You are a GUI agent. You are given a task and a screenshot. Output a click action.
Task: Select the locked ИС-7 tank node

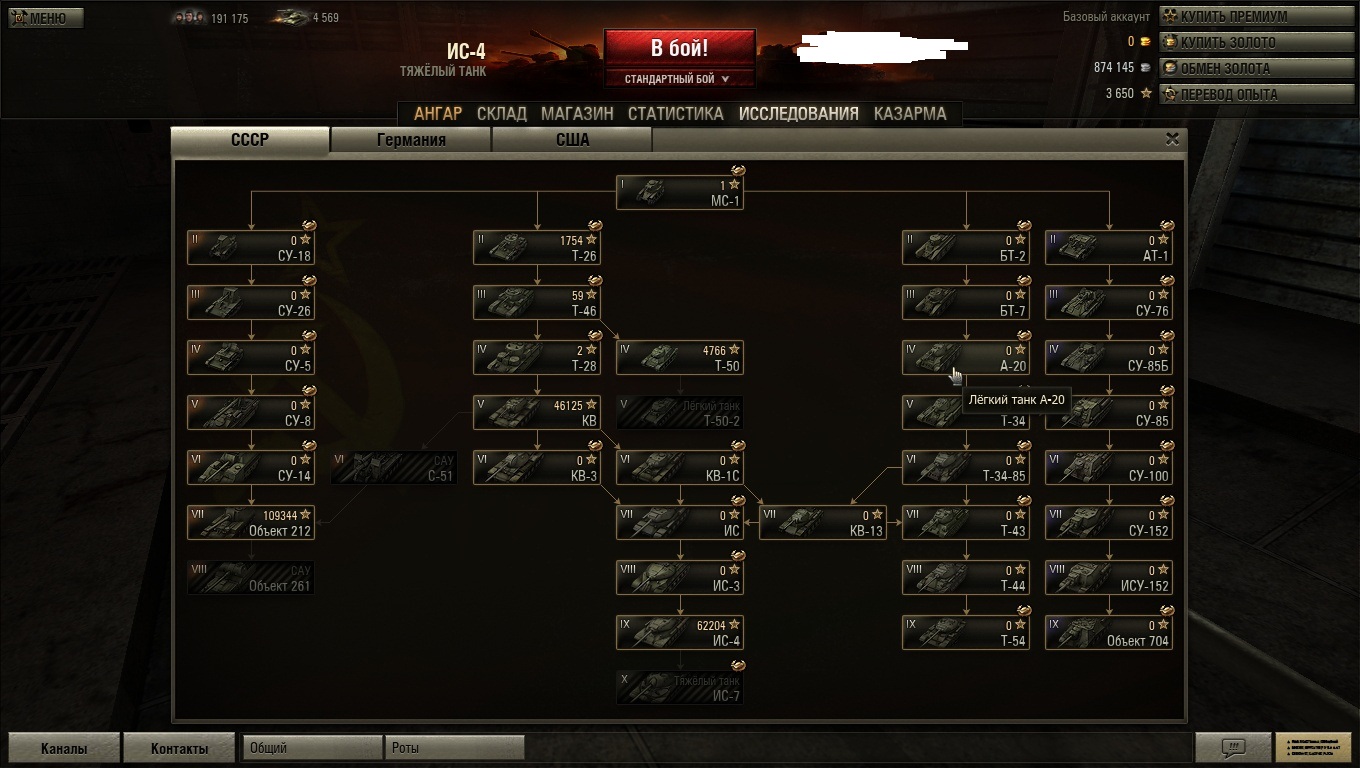pyautogui.click(x=680, y=687)
